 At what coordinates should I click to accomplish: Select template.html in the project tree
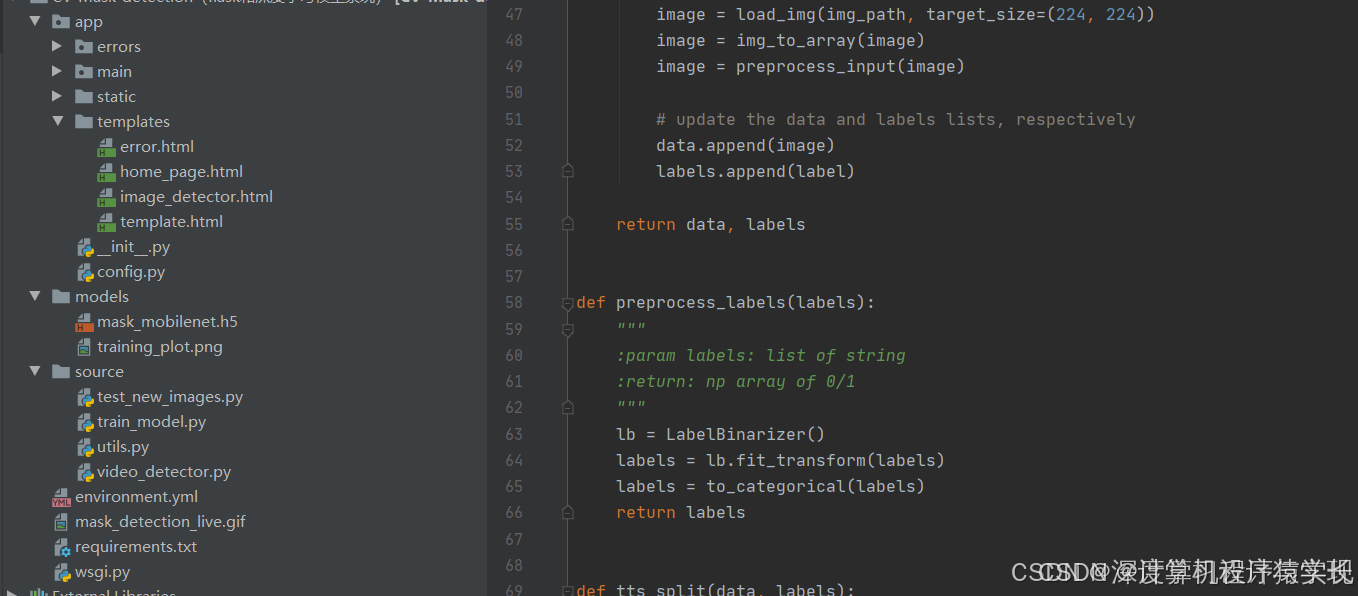[172, 222]
